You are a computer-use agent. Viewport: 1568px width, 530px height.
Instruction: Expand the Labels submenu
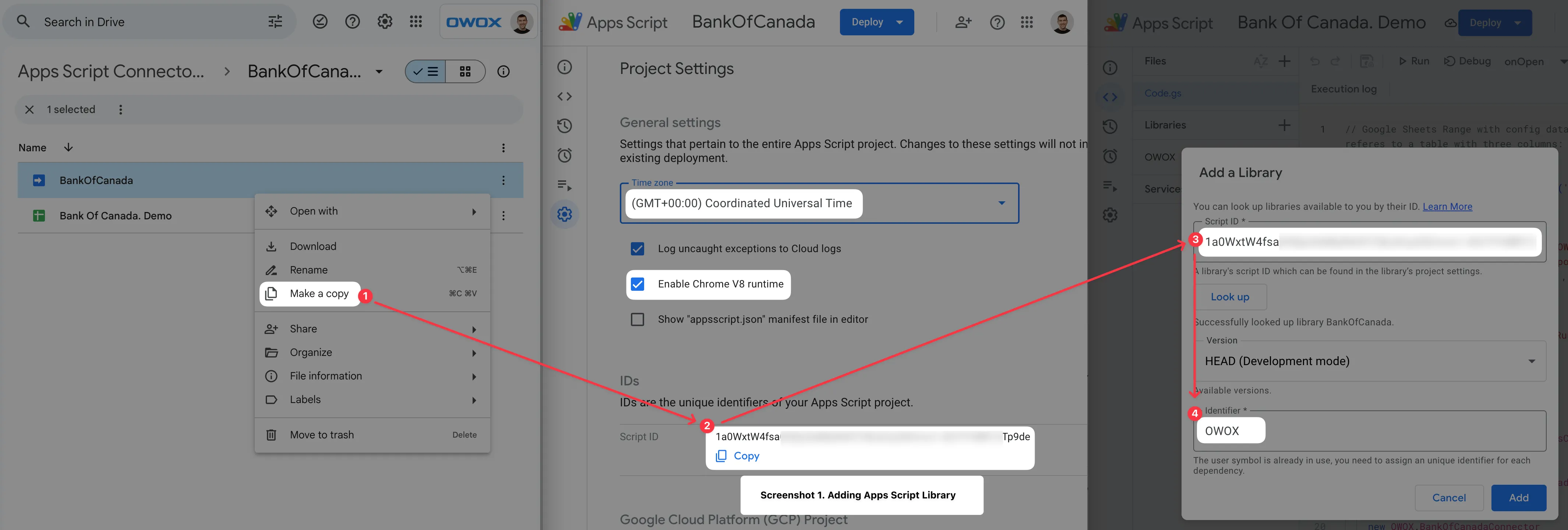pos(372,400)
